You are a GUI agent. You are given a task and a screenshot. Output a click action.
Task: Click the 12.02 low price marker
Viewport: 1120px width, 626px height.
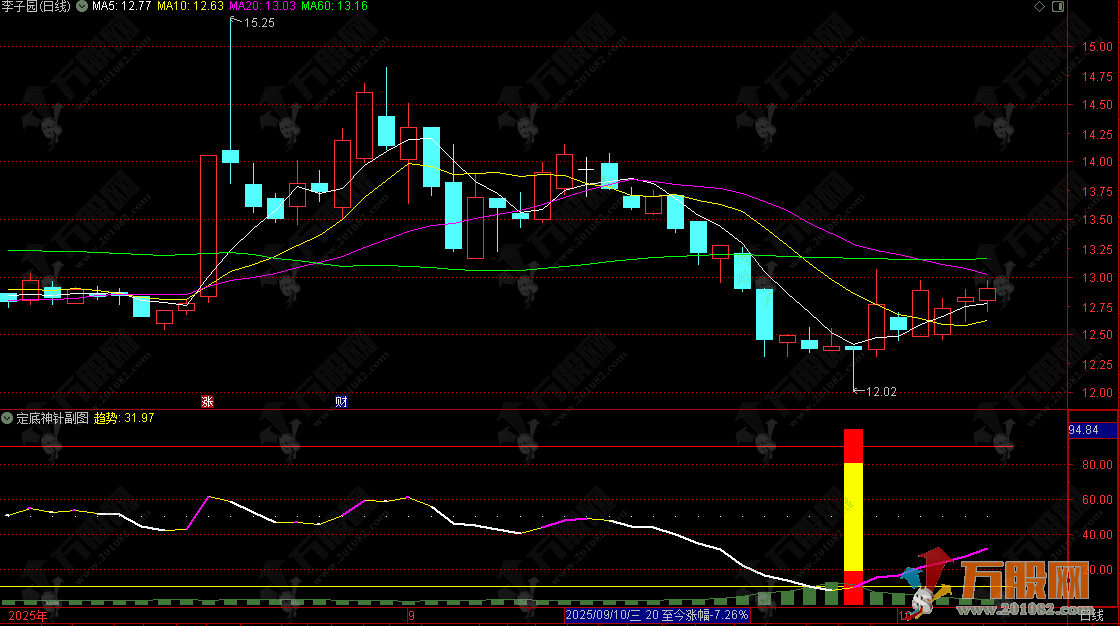(x=880, y=392)
